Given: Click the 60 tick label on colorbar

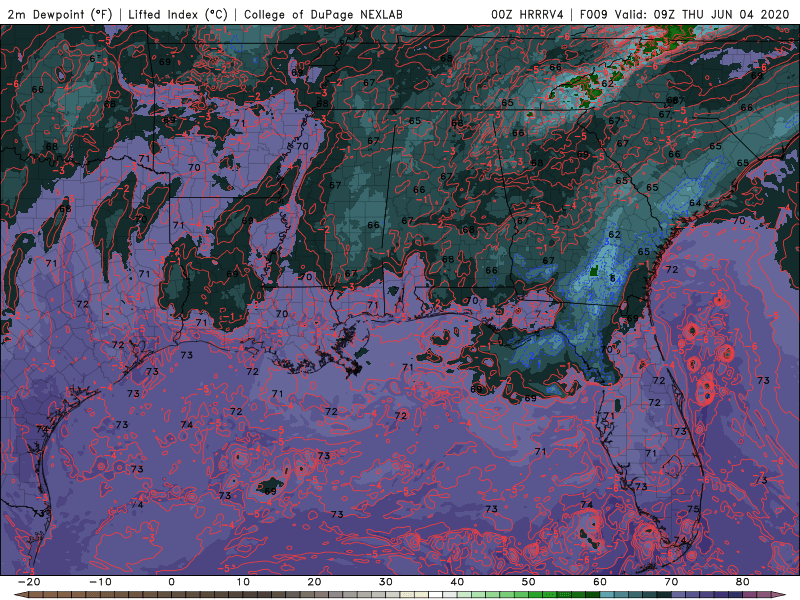Looking at the screenshot, I should [600, 582].
